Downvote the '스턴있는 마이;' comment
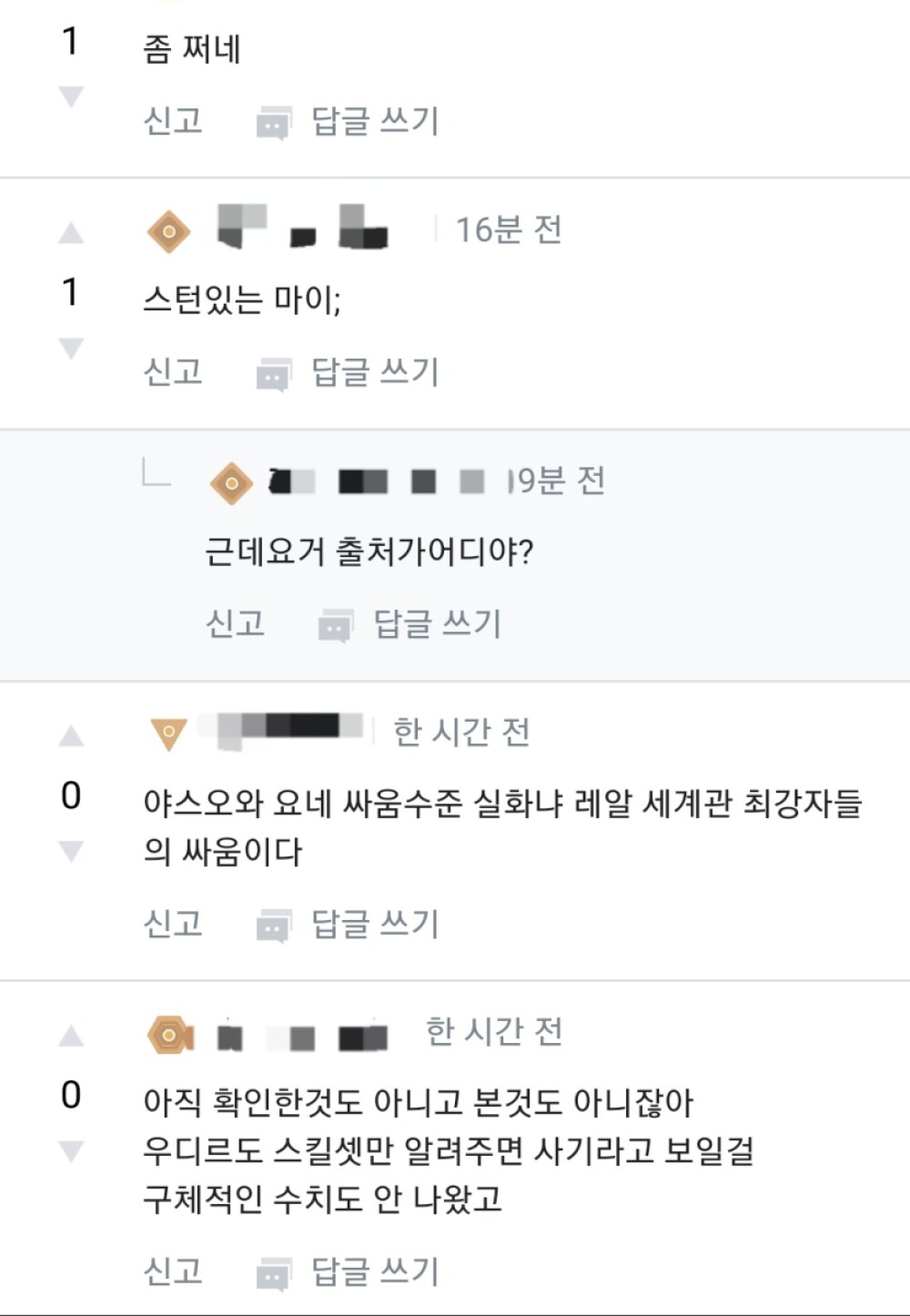This screenshot has width=910, height=1316. coord(71,347)
